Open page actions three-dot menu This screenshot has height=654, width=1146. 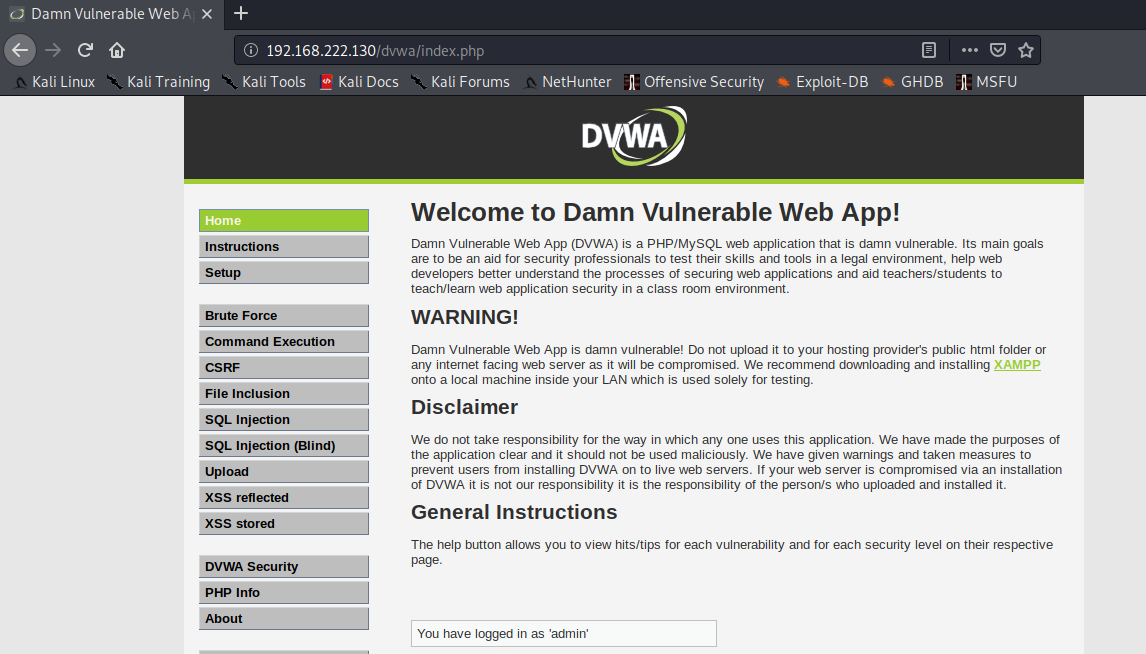(x=970, y=50)
